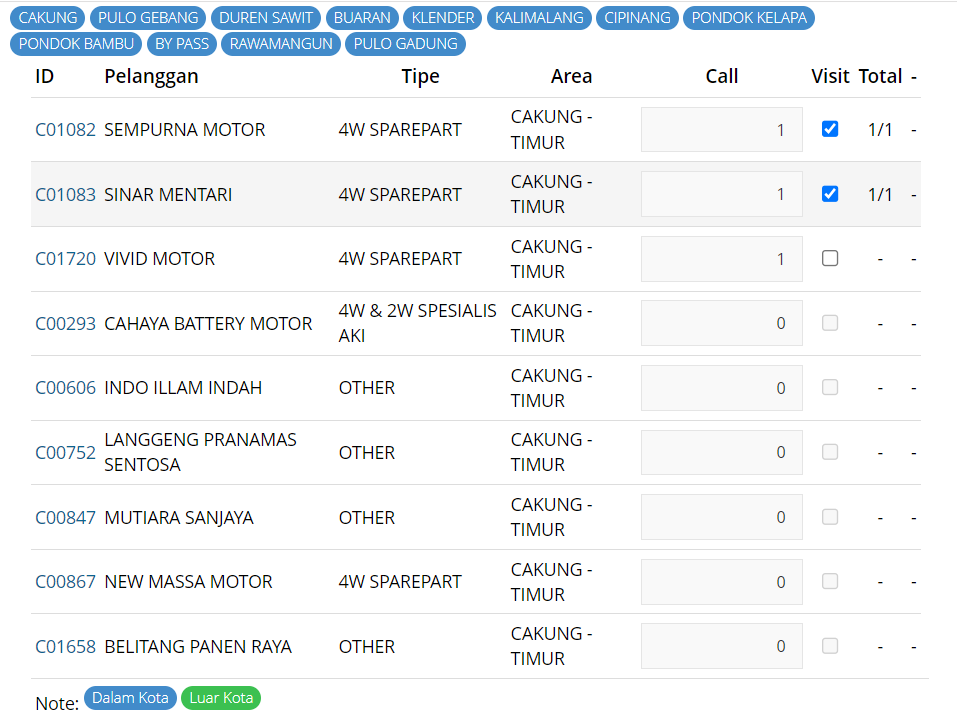The height and width of the screenshot is (724, 957).
Task: Focus the Call field for NEW MASSA MOTOR
Action: (x=721, y=582)
